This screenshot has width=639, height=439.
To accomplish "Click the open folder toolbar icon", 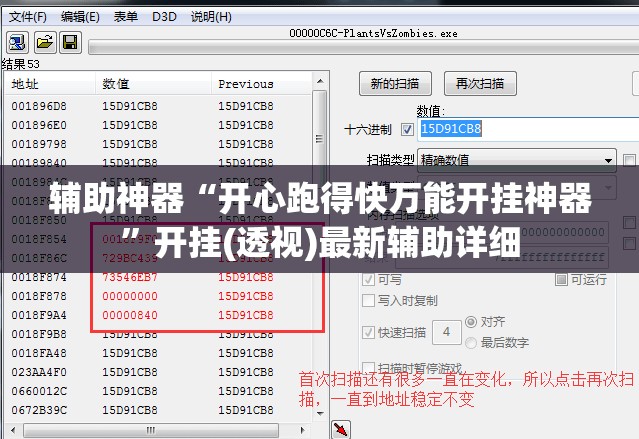I will click(44, 42).
